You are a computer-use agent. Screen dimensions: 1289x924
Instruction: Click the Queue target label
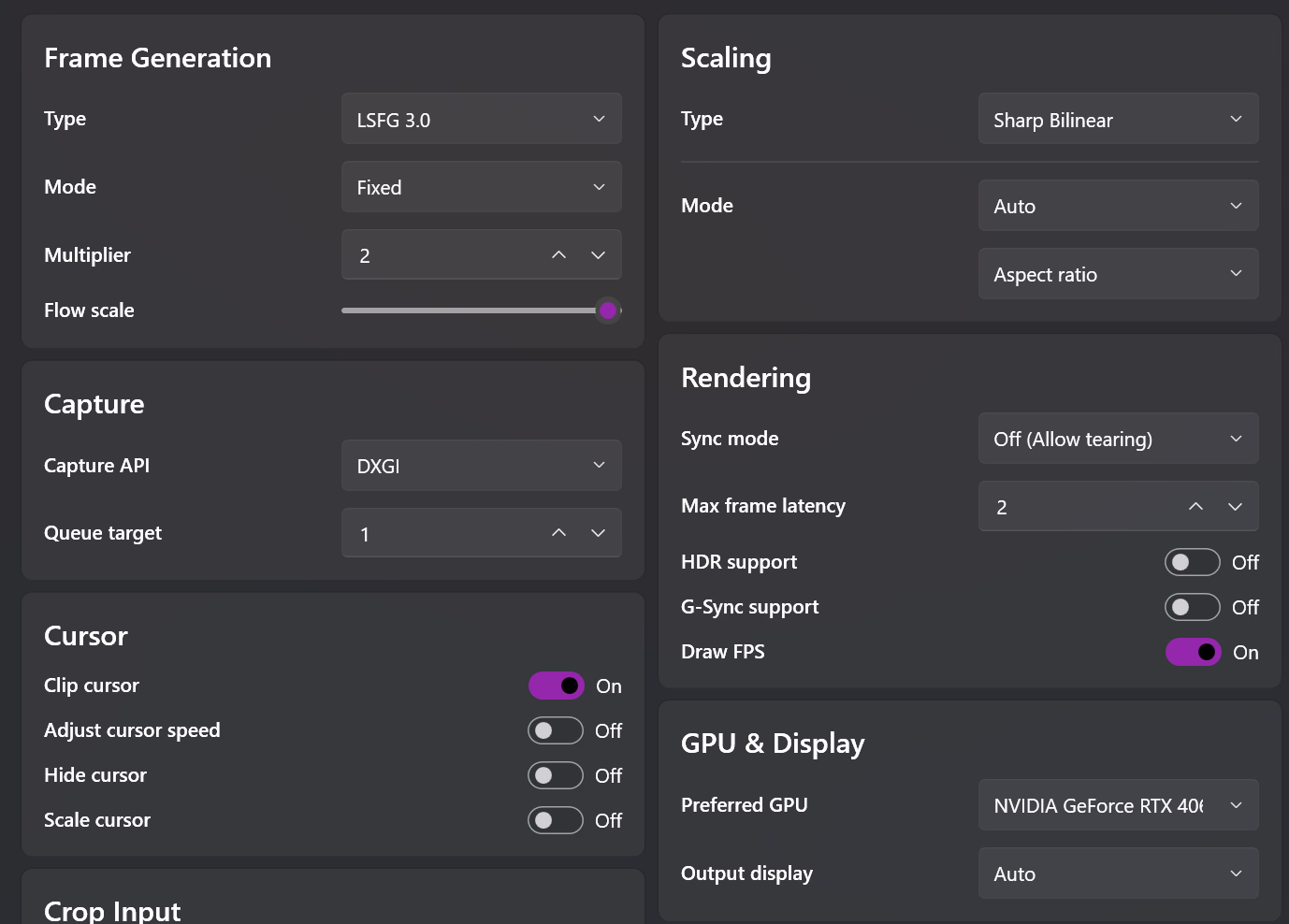[103, 533]
